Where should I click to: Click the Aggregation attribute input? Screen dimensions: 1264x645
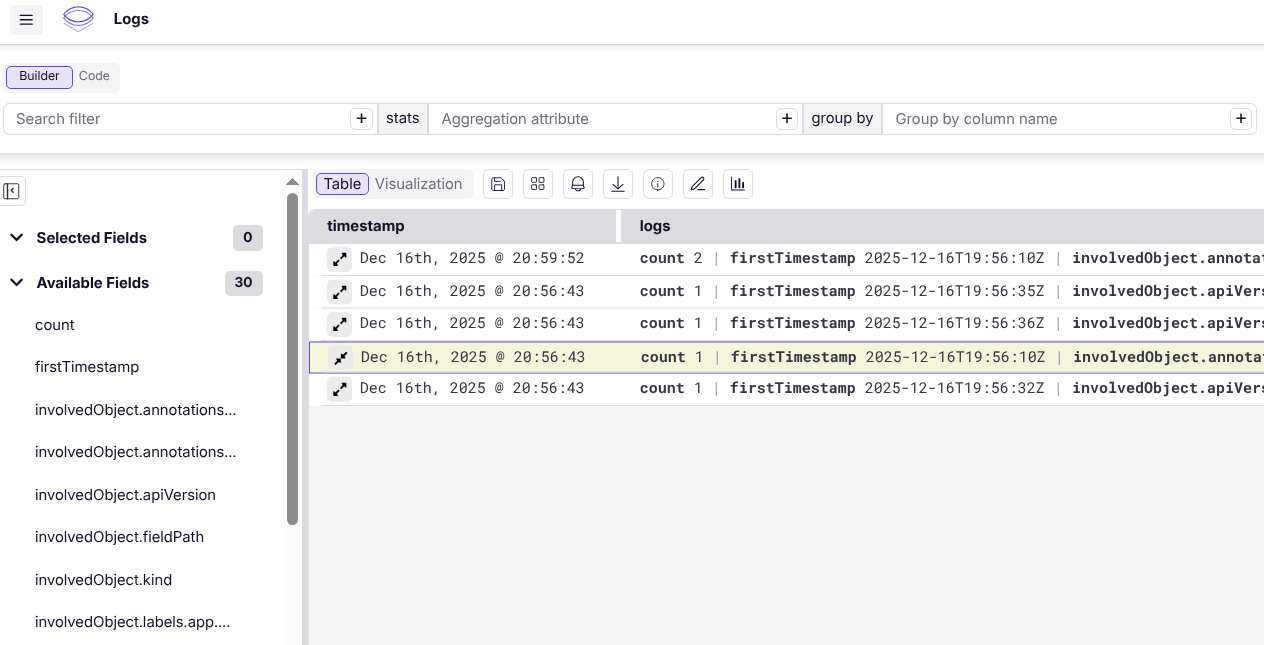(600, 119)
